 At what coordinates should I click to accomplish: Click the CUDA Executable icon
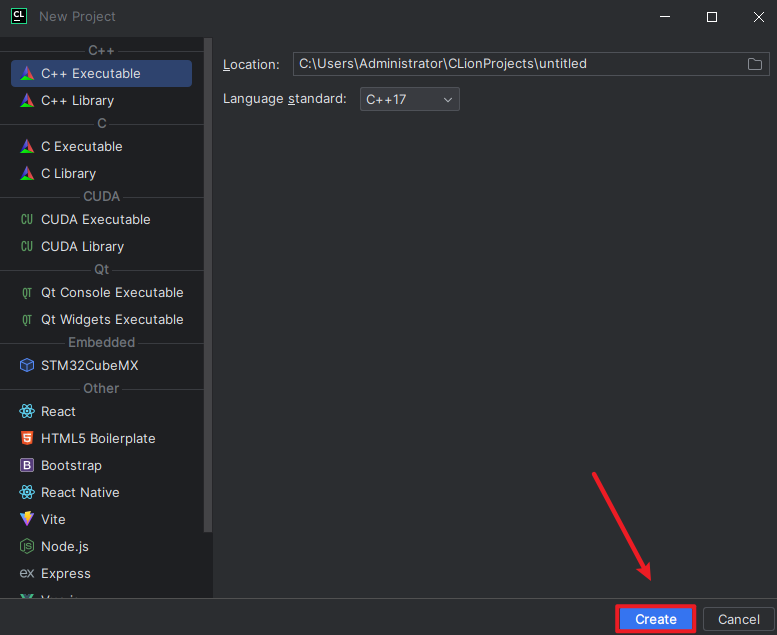click(x=27, y=220)
